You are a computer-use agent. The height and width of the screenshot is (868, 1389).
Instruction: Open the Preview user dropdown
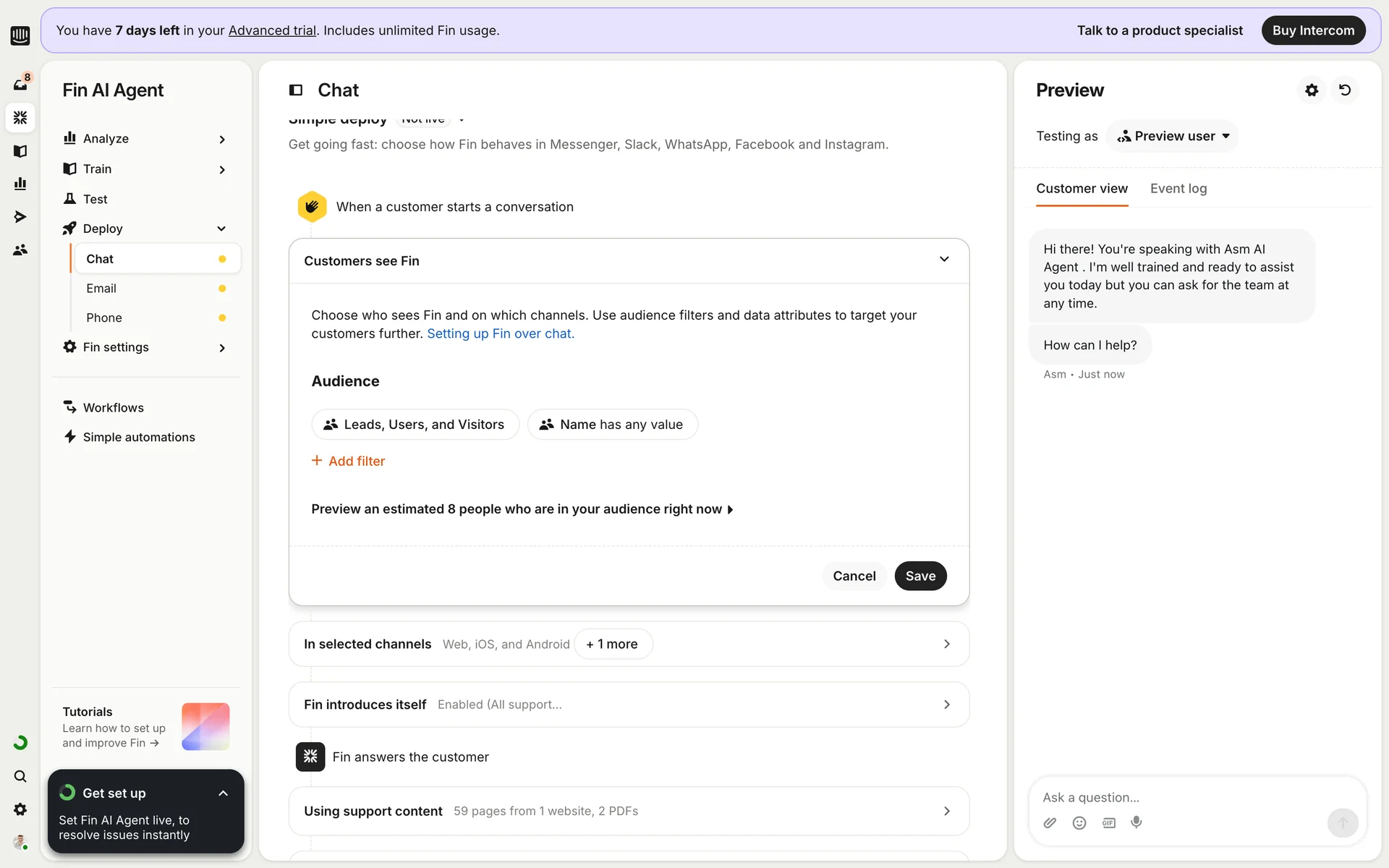tap(1172, 136)
